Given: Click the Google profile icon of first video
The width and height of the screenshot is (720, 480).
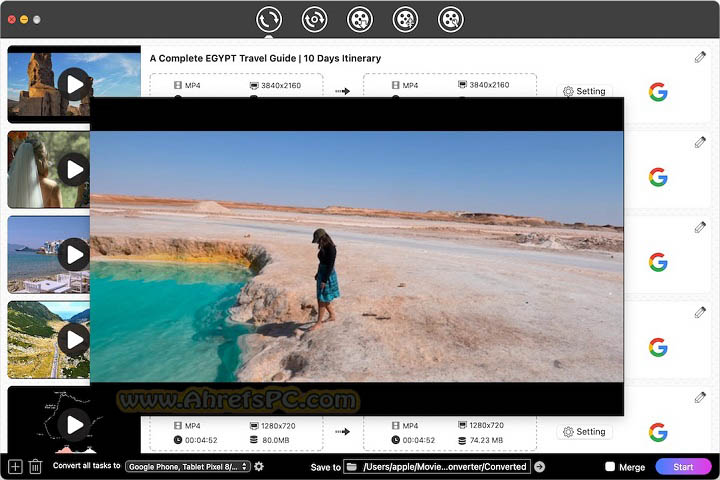Looking at the screenshot, I should (658, 92).
